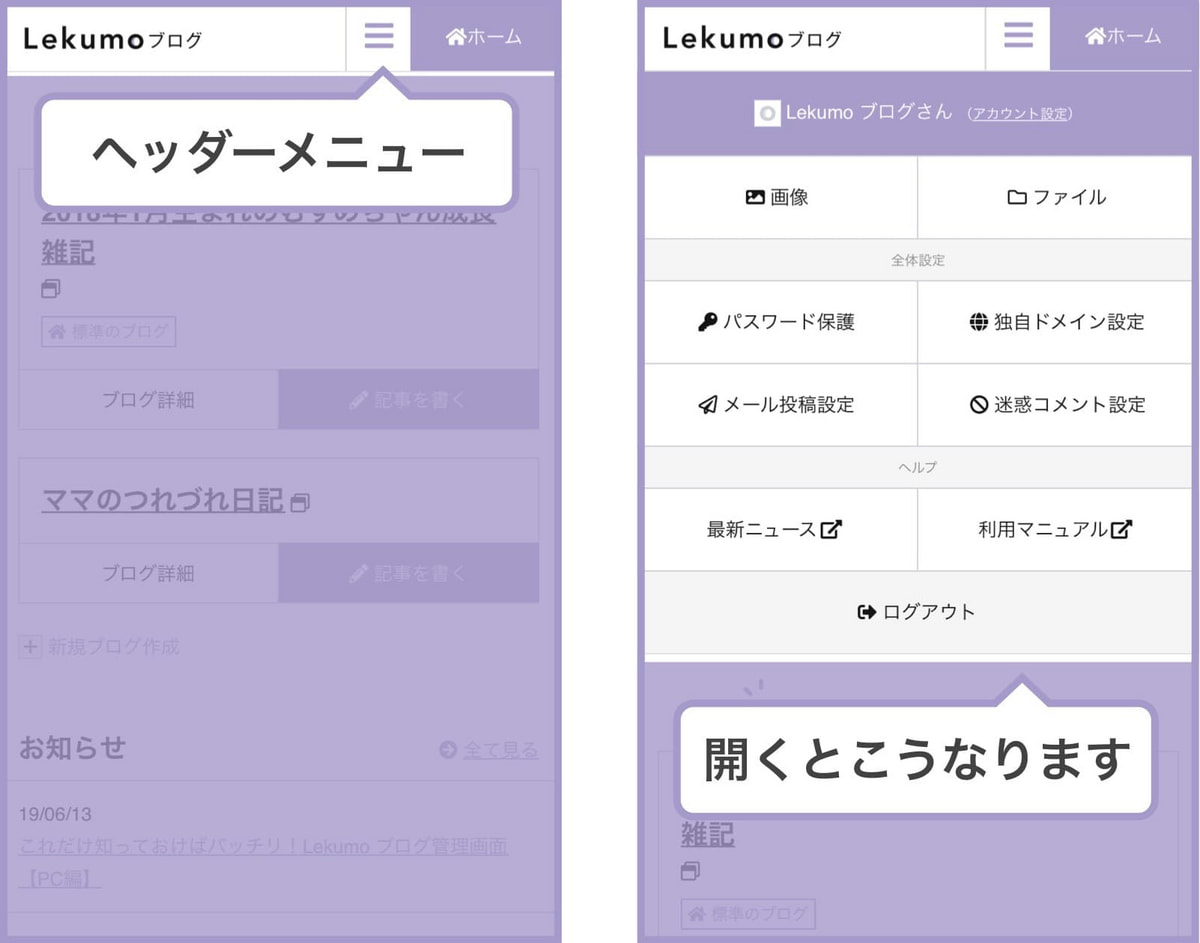The image size is (1200, 943).
Task: Open the 画像 menu item
Action: (780, 197)
